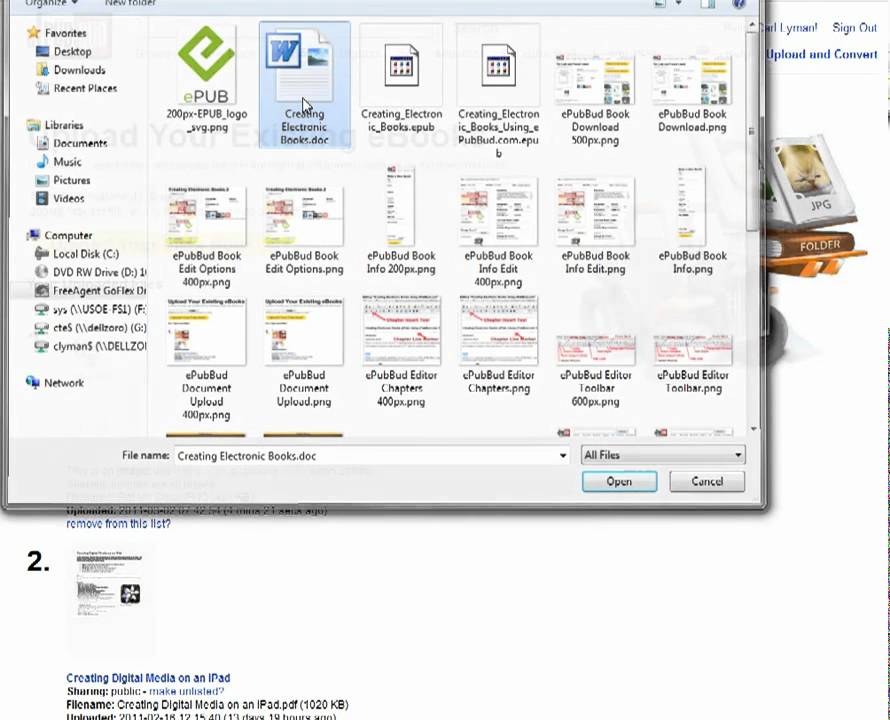Click Upload and Convert link
The width and height of the screenshot is (890, 720).
821,55
